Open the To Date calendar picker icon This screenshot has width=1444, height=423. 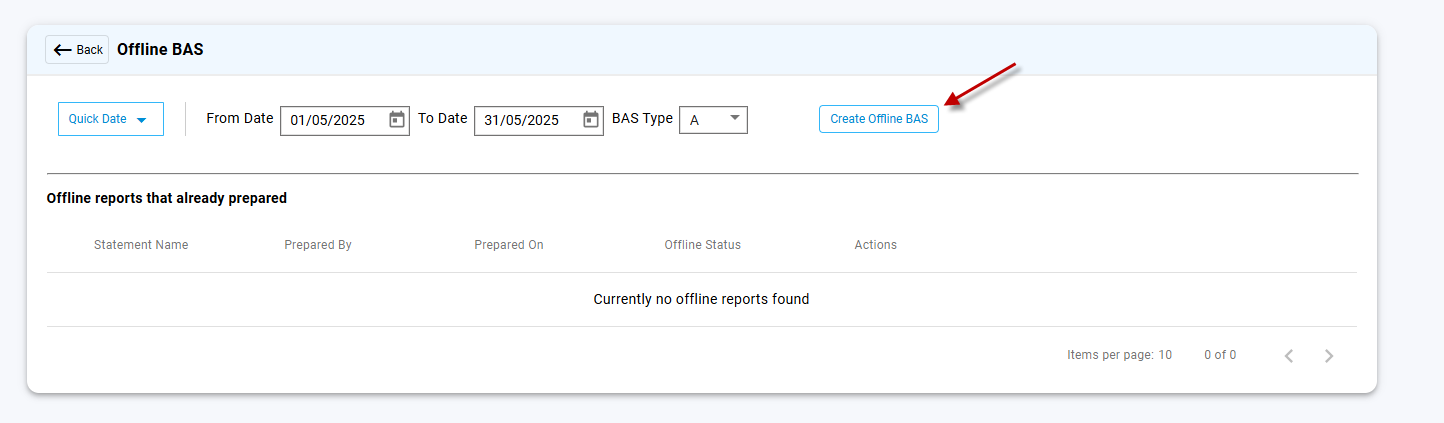[x=591, y=119]
